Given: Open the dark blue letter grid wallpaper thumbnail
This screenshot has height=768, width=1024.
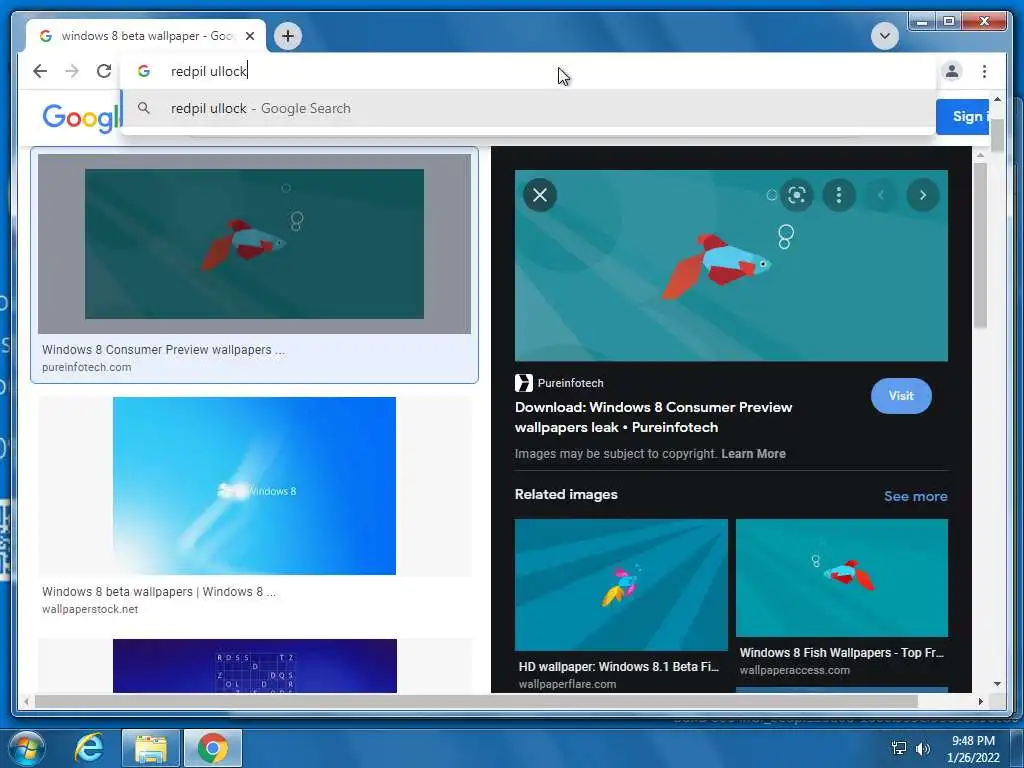Looking at the screenshot, I should (254, 665).
